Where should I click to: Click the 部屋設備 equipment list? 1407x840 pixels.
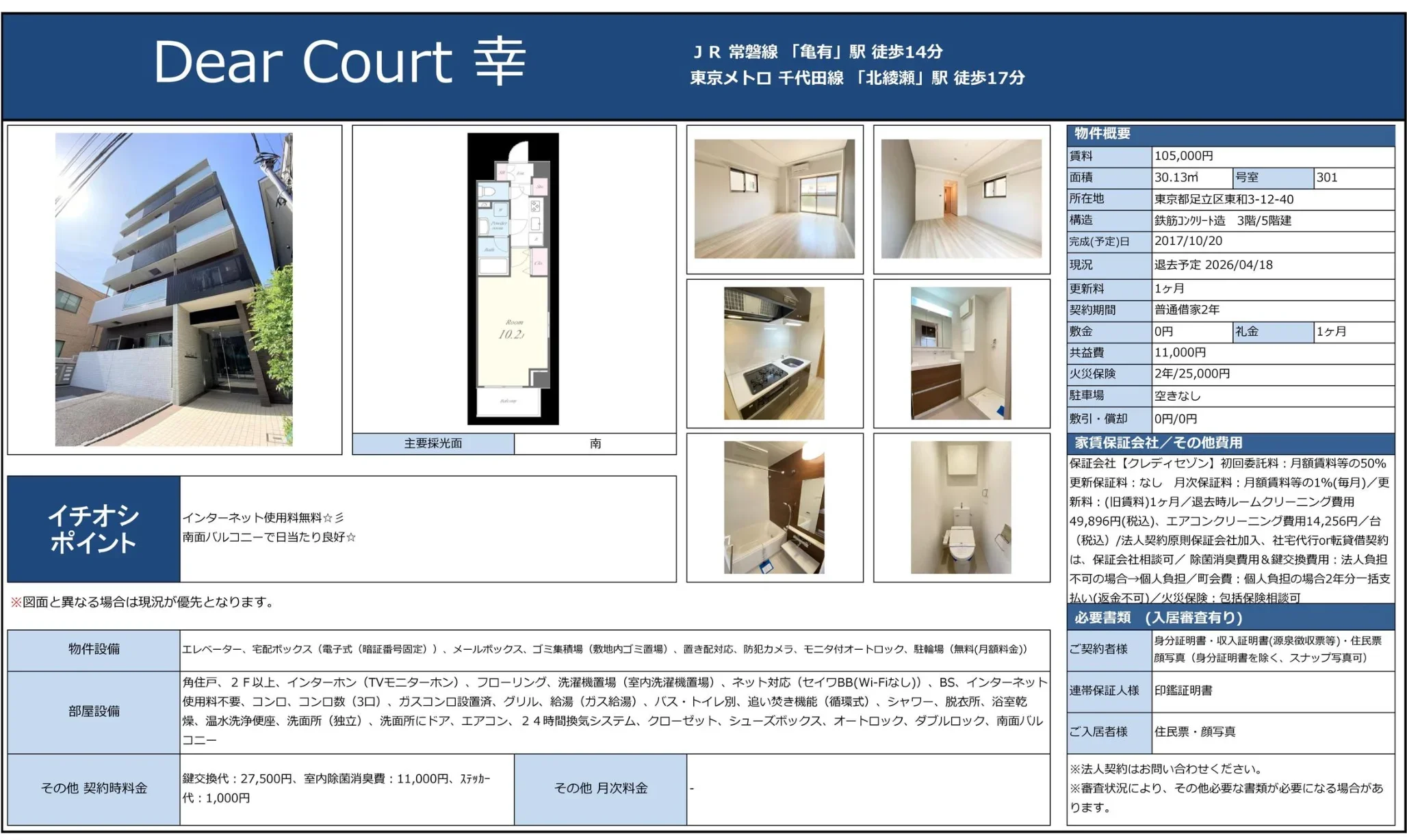coord(94,711)
